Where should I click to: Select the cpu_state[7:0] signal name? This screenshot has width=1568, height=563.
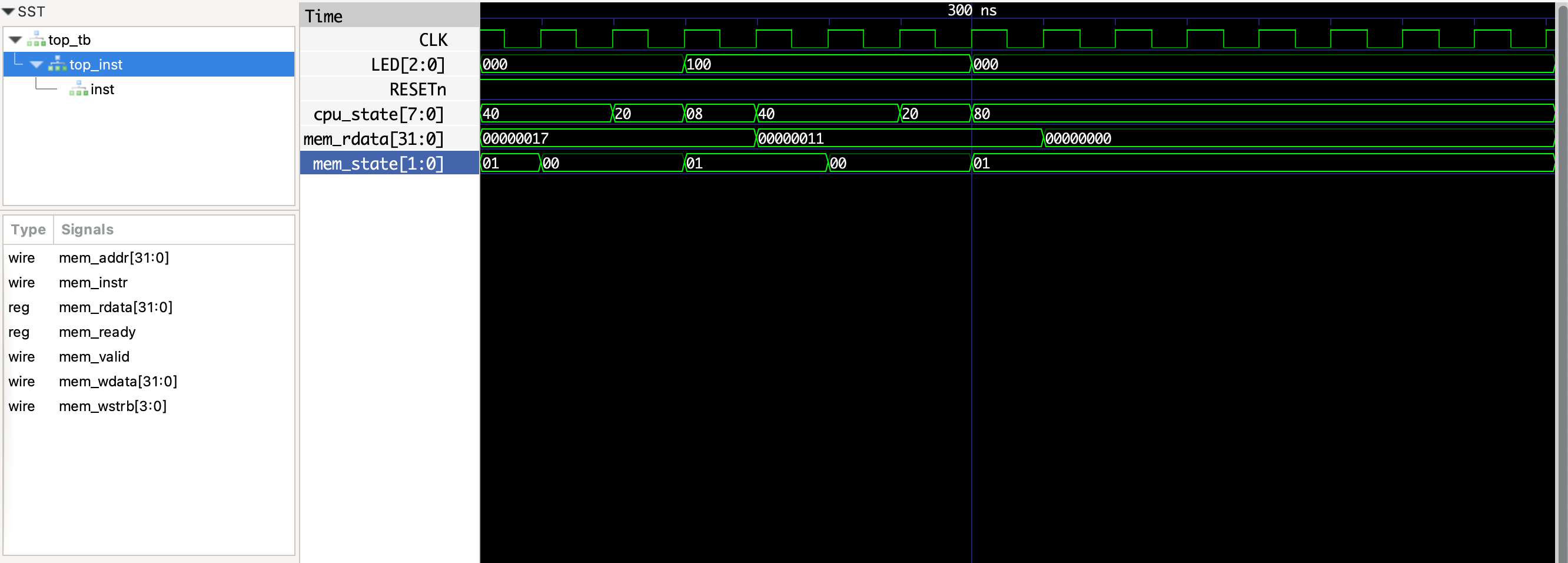click(378, 115)
